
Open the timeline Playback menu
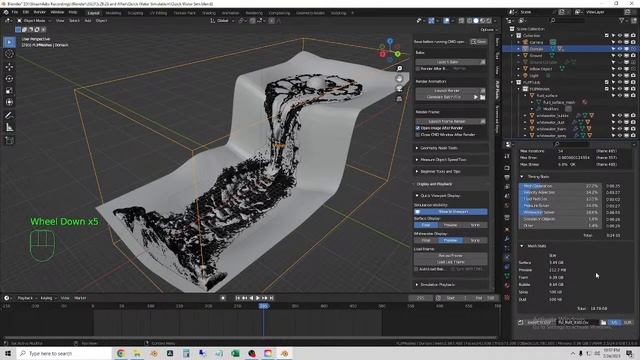27,298
